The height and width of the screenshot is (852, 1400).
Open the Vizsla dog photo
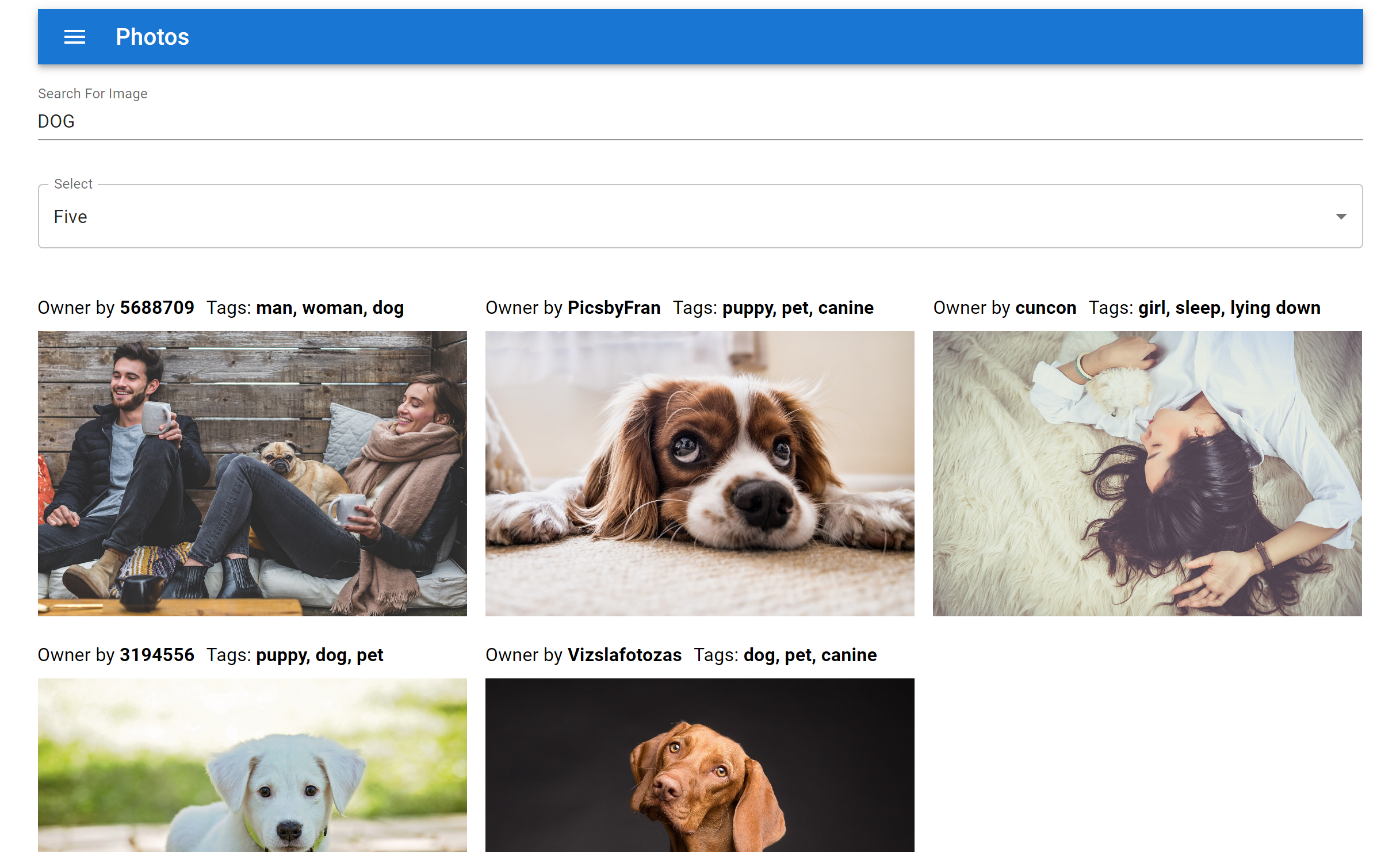(699, 765)
